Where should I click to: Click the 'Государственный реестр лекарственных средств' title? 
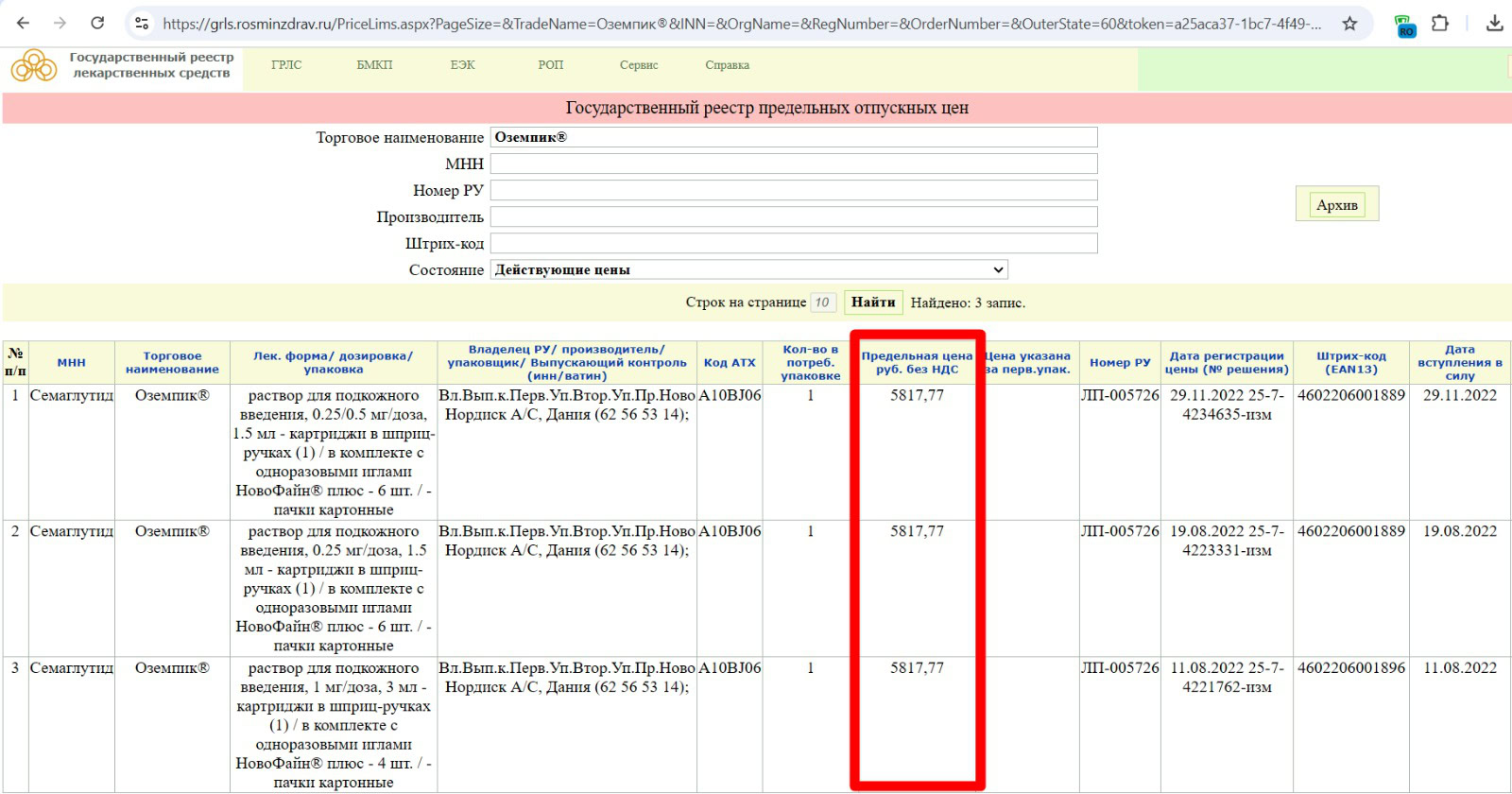151,65
